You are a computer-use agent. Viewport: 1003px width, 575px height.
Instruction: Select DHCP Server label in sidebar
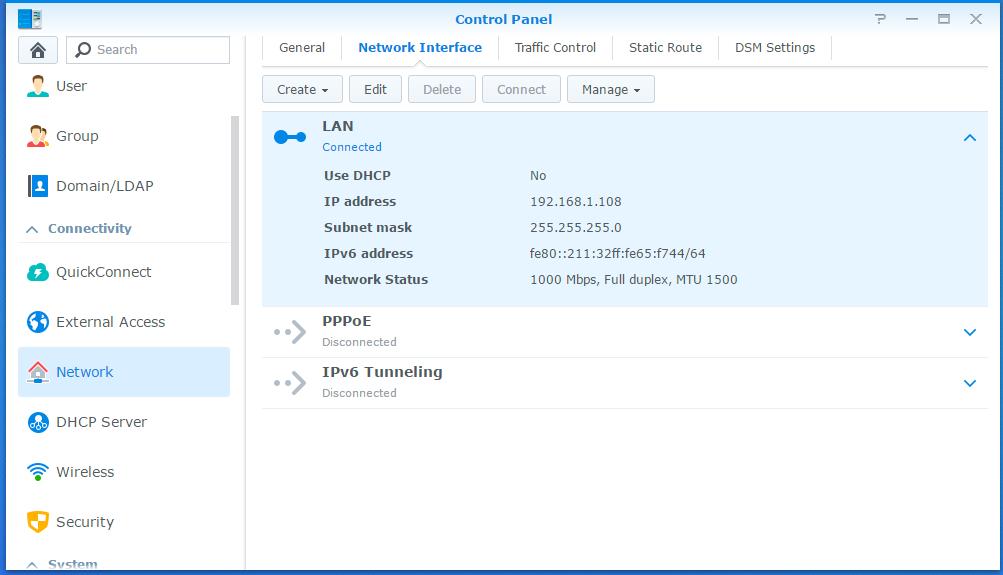[x=102, y=422]
